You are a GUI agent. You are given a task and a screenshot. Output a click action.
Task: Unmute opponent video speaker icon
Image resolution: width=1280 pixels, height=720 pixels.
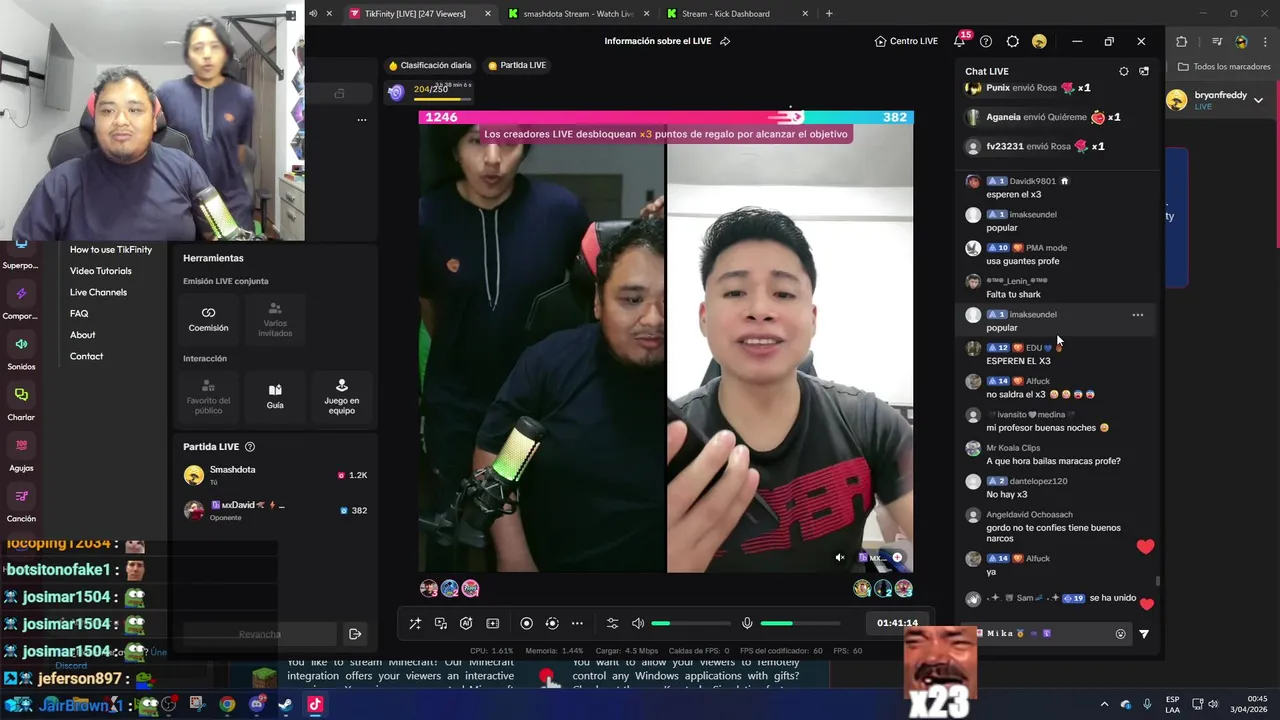[x=840, y=558]
